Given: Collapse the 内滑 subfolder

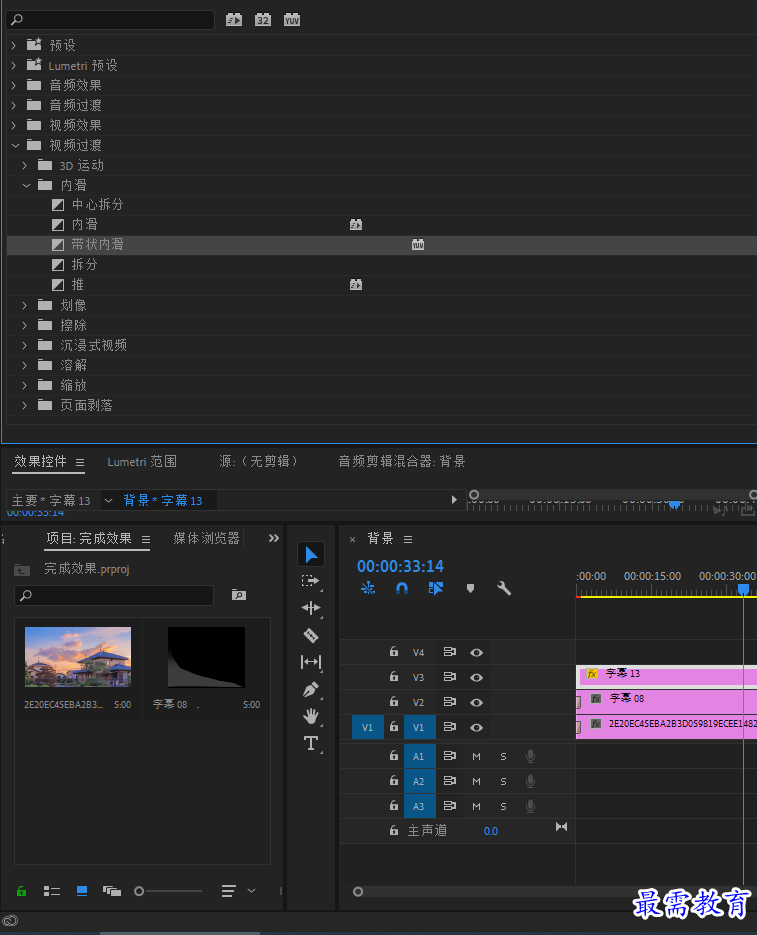Looking at the screenshot, I should pos(26,185).
